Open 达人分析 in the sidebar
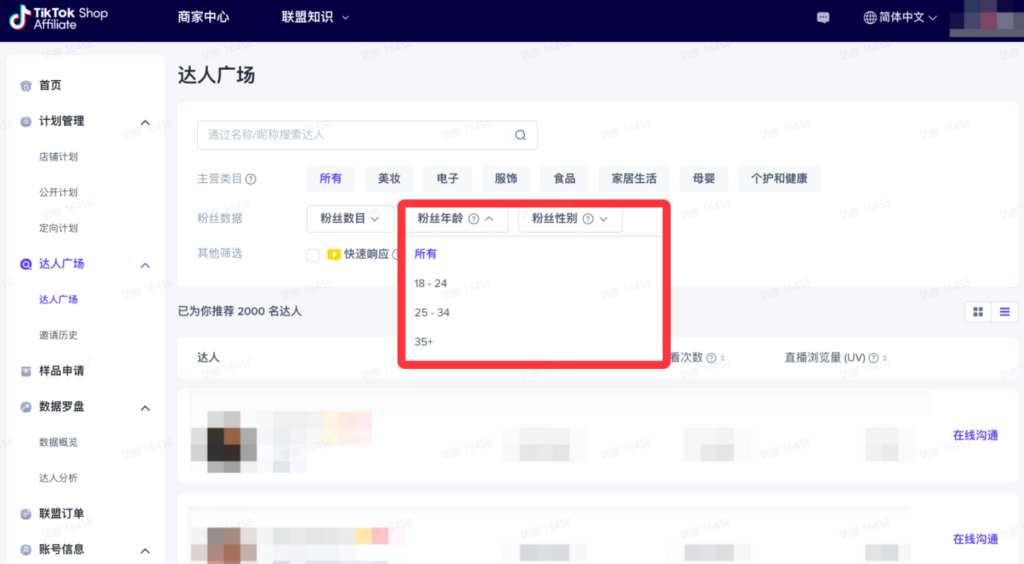Viewport: 1024px width, 564px height. pos(58,478)
